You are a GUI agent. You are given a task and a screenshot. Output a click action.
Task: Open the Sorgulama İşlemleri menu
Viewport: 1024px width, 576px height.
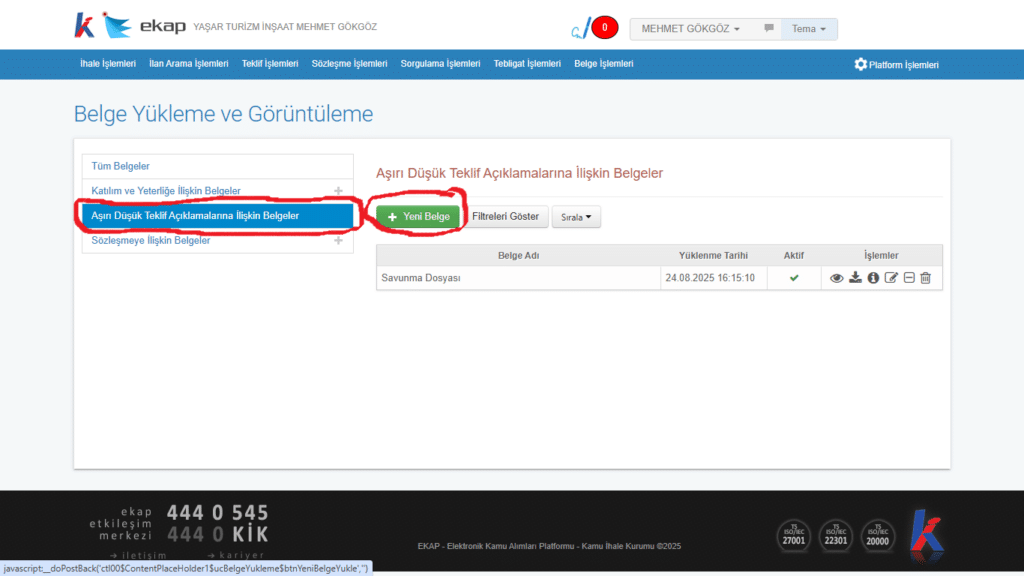(x=439, y=63)
